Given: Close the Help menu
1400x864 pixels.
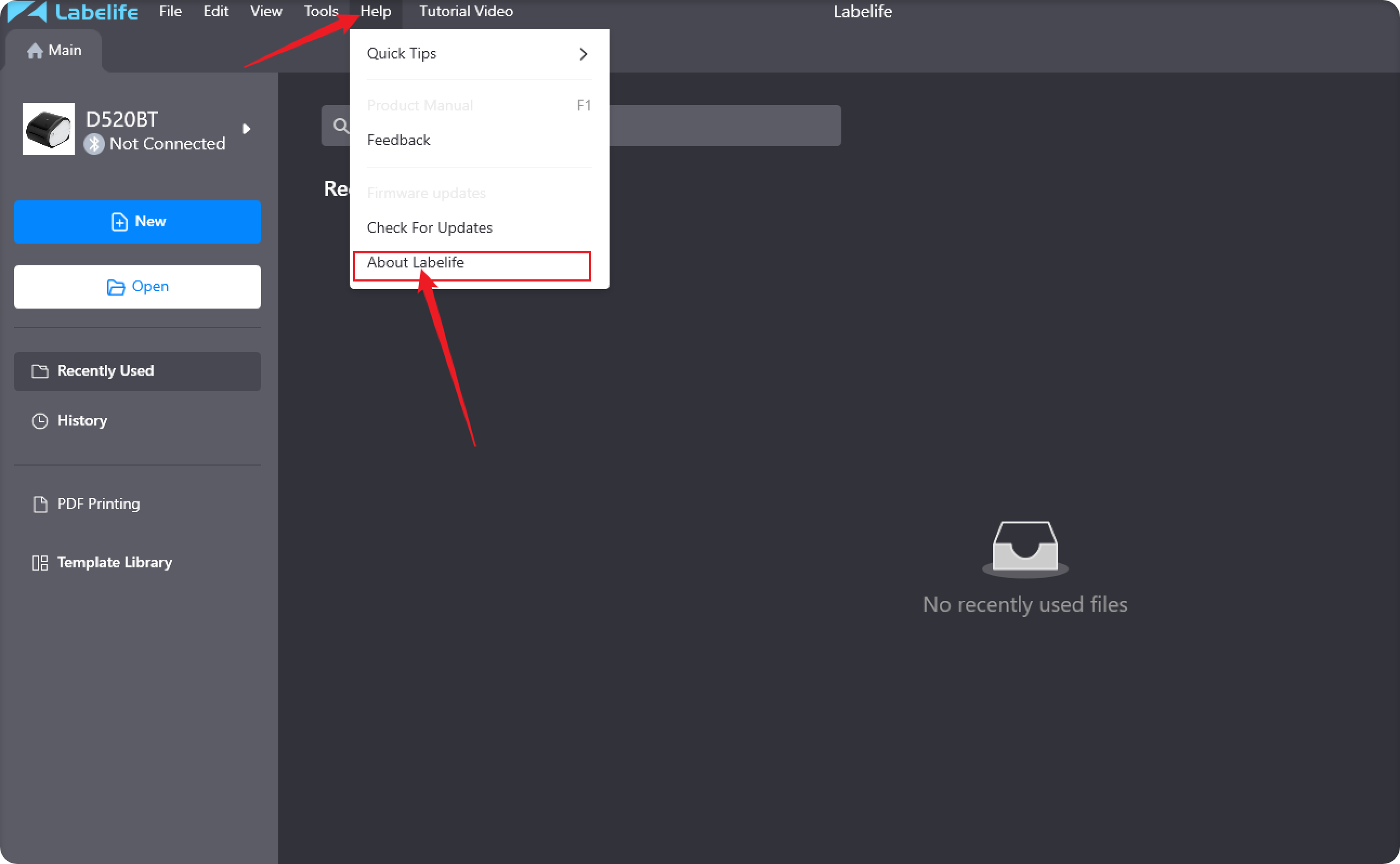Looking at the screenshot, I should click(375, 12).
